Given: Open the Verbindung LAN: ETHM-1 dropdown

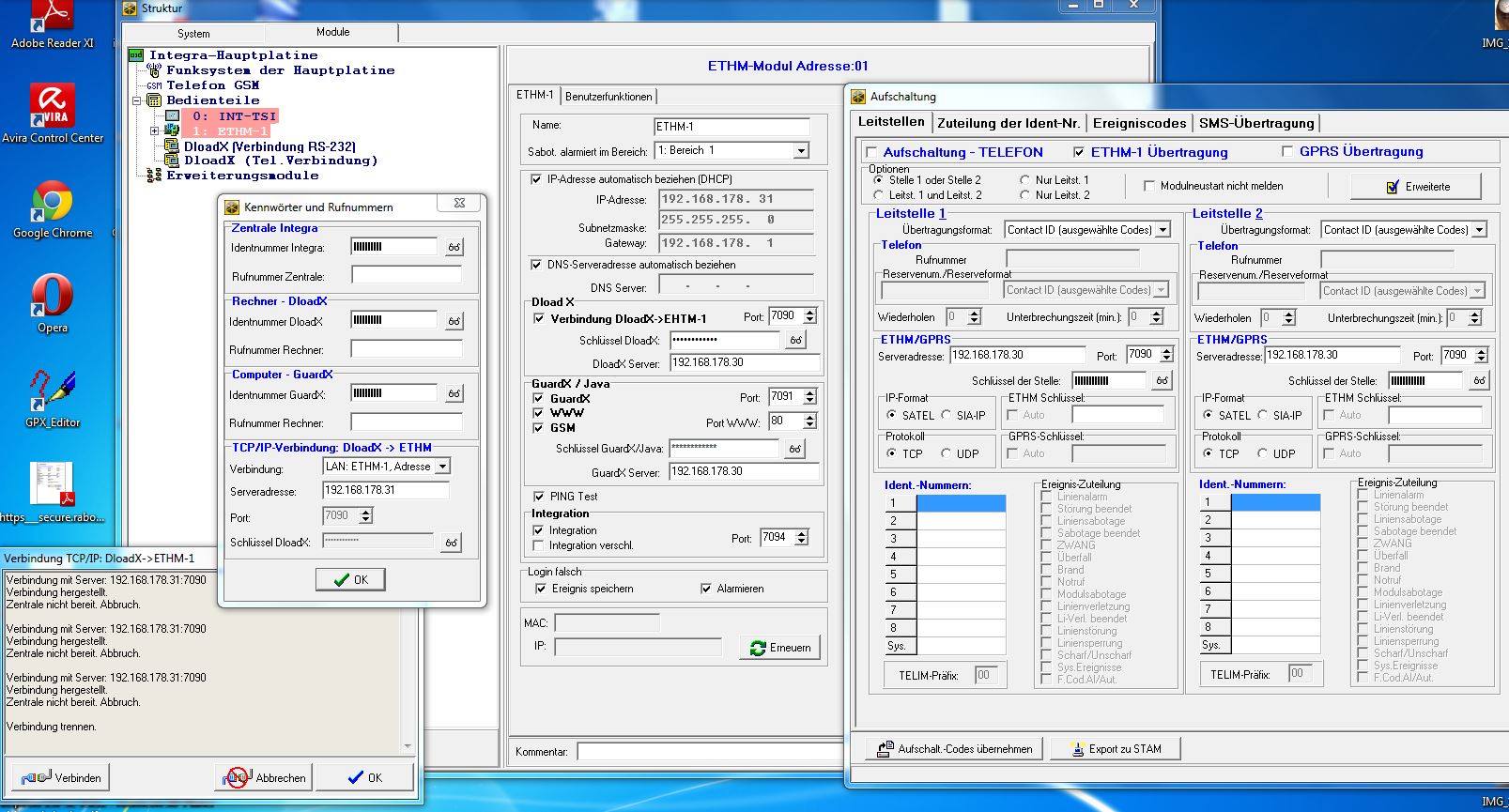Looking at the screenshot, I should click(443, 466).
